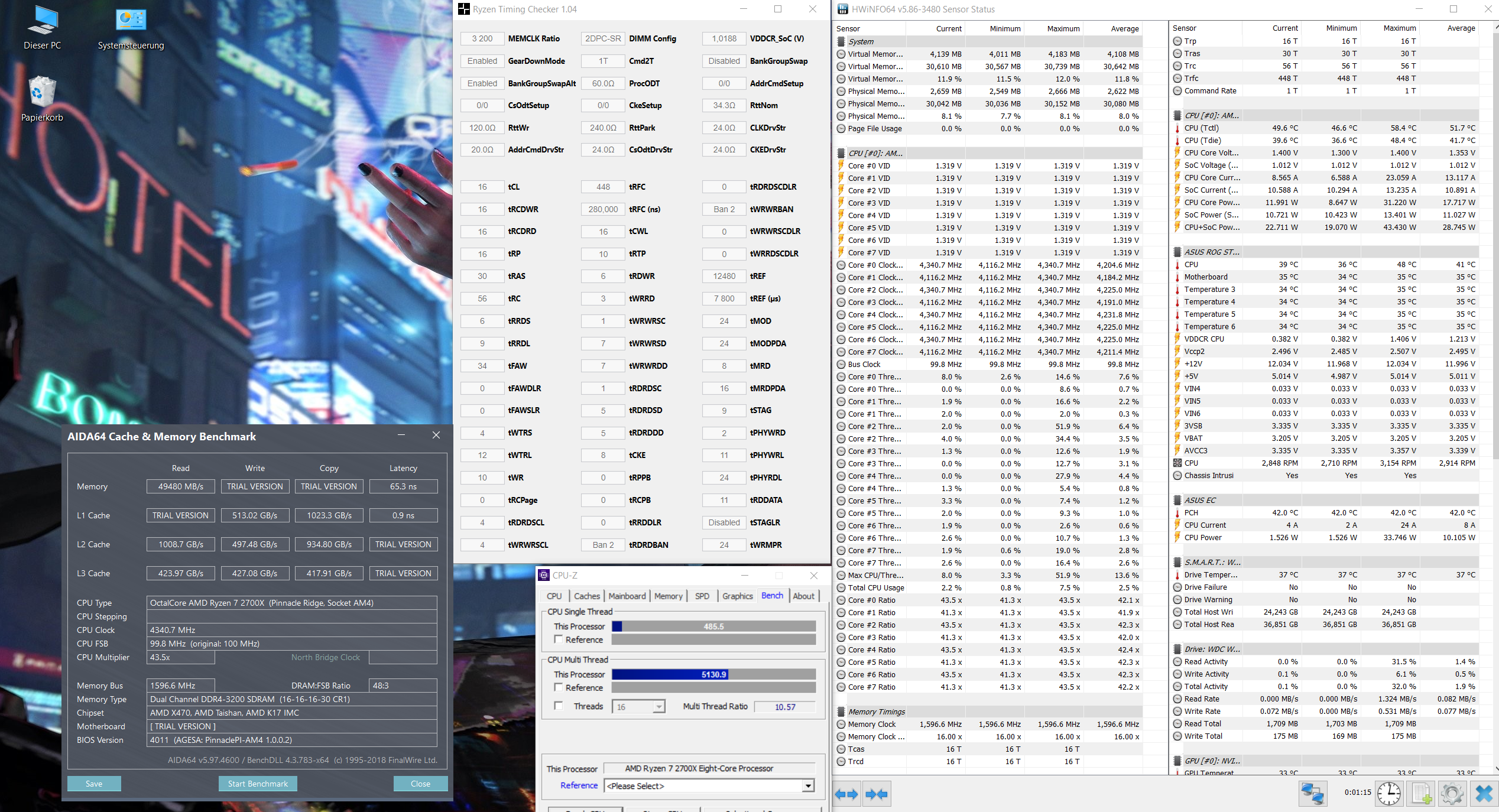This screenshot has height=812, width=1499.
Task: Click the tCL timing value field
Action: click(482, 187)
